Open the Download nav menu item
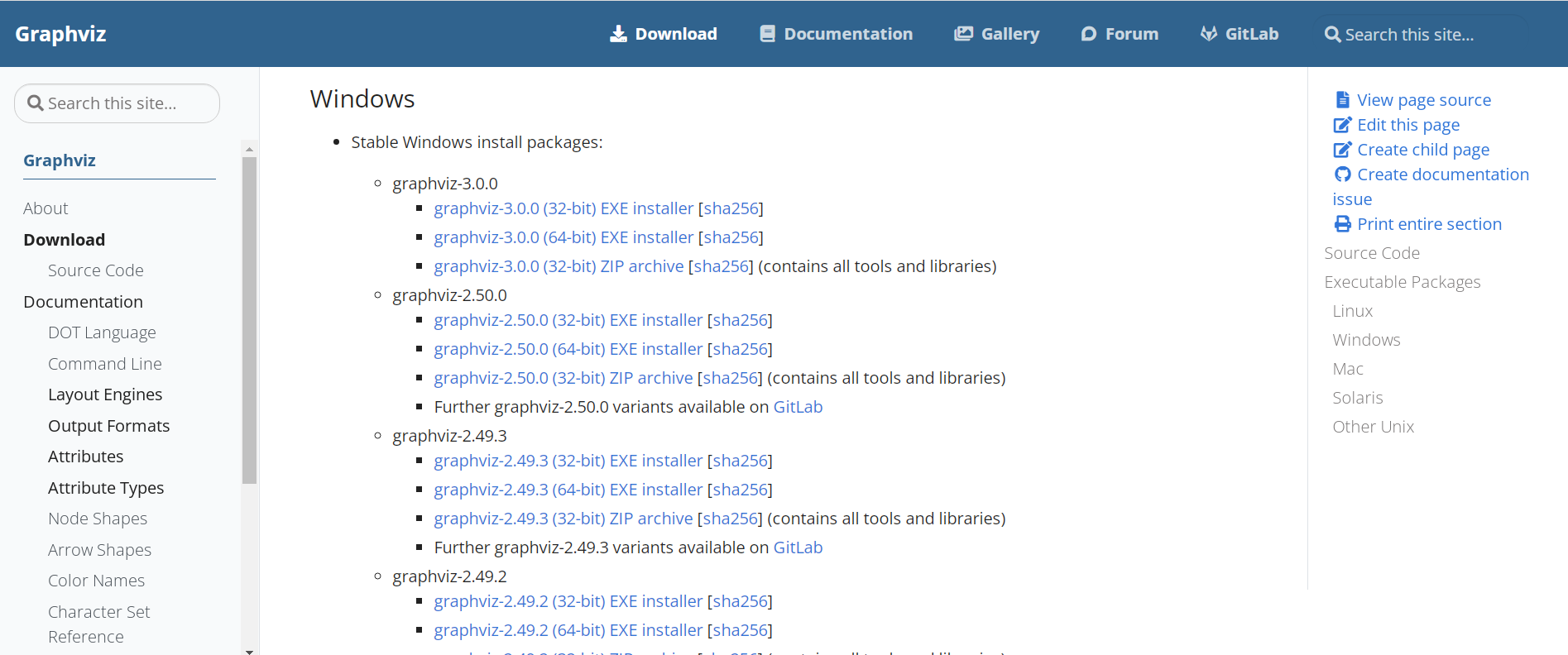 tap(664, 34)
